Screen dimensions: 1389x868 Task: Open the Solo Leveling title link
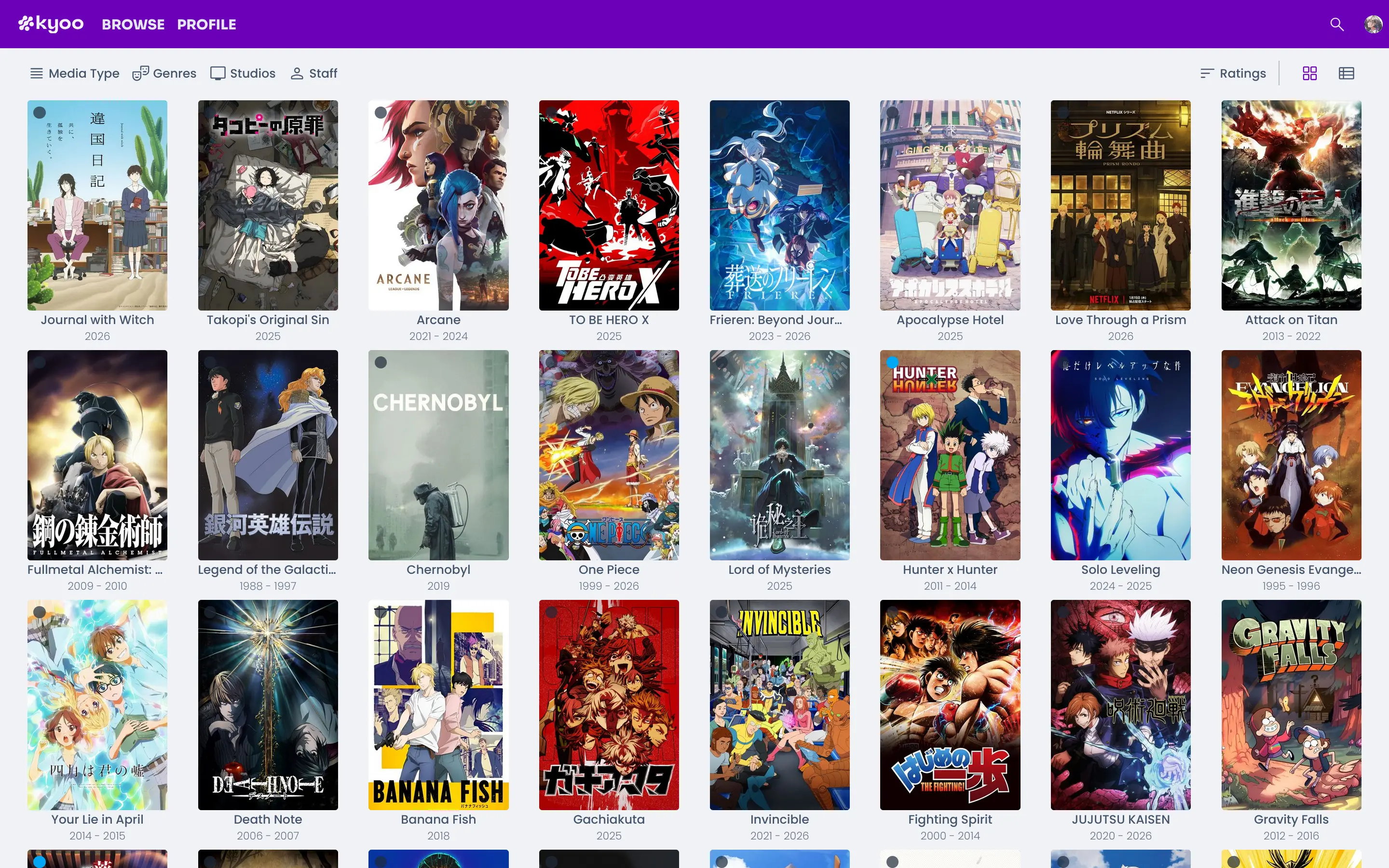click(1120, 570)
